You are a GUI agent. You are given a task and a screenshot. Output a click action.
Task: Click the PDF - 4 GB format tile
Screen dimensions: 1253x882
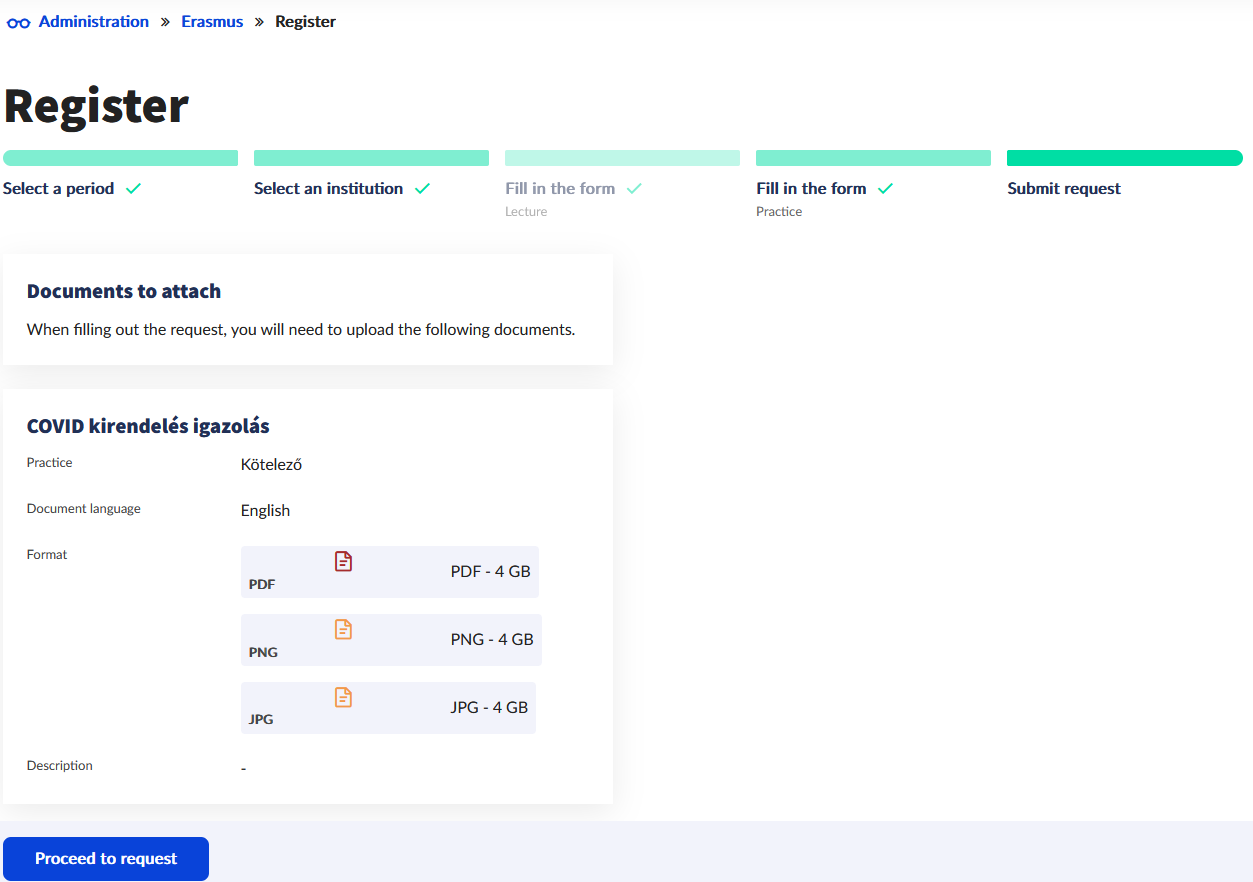(x=390, y=572)
